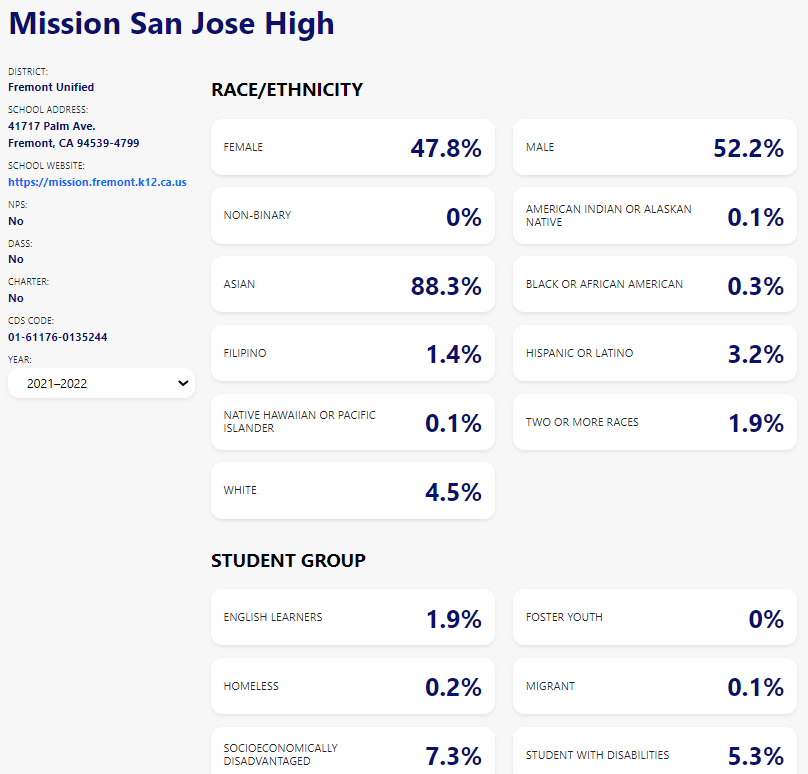Select the Asian 88.3% card
Screen dimensions: 808x774
pos(352,285)
